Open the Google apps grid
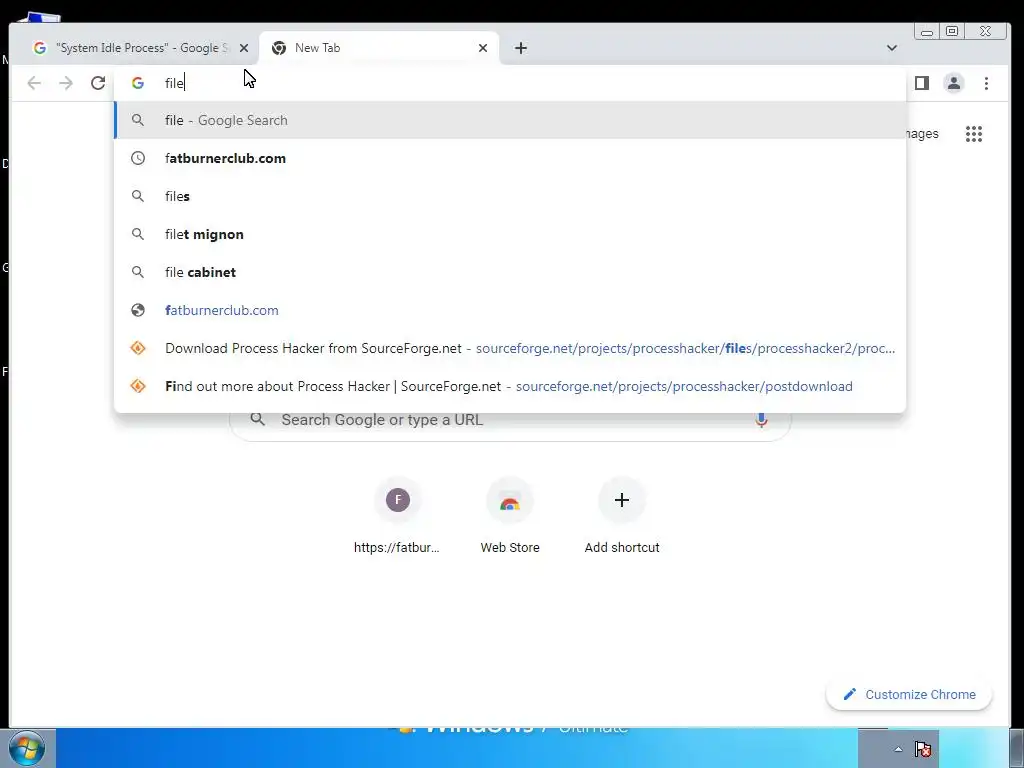1024x768 pixels. coord(974,134)
